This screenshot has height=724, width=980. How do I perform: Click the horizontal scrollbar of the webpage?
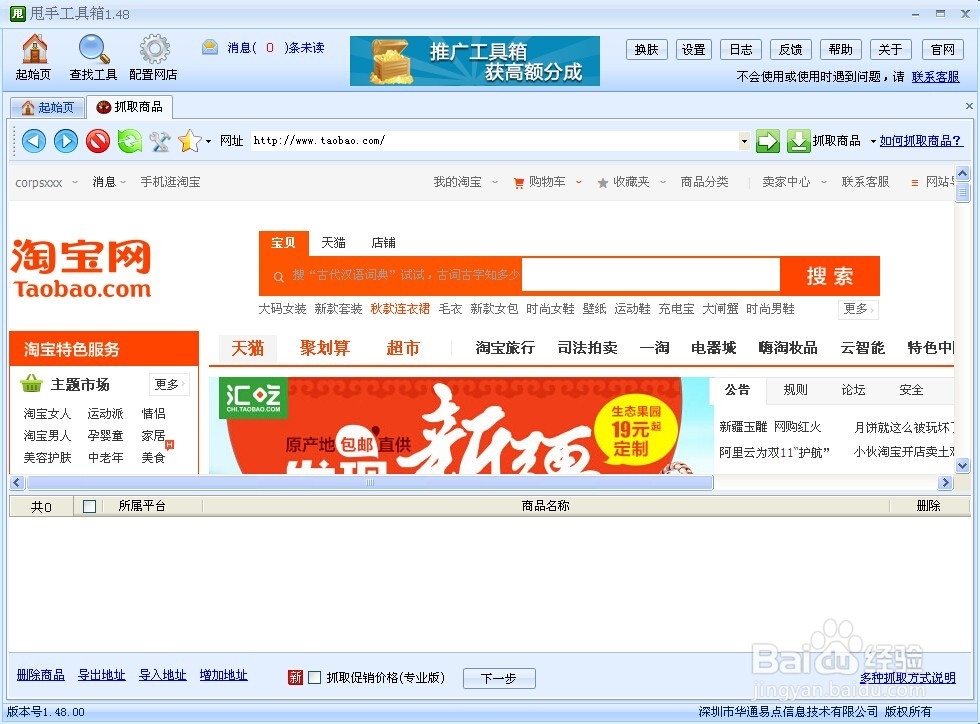click(369, 483)
